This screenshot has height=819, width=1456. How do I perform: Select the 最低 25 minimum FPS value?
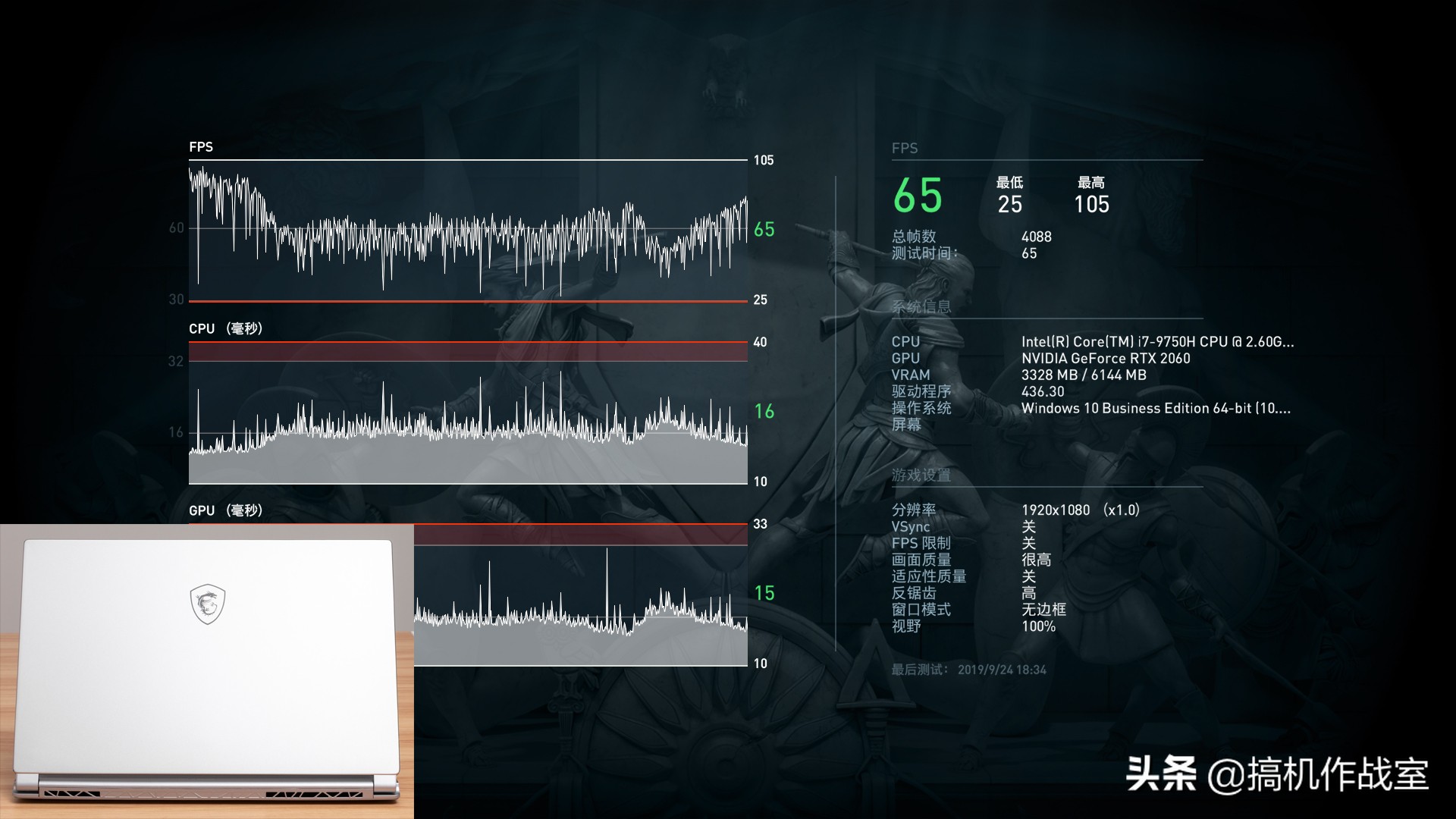(1009, 204)
